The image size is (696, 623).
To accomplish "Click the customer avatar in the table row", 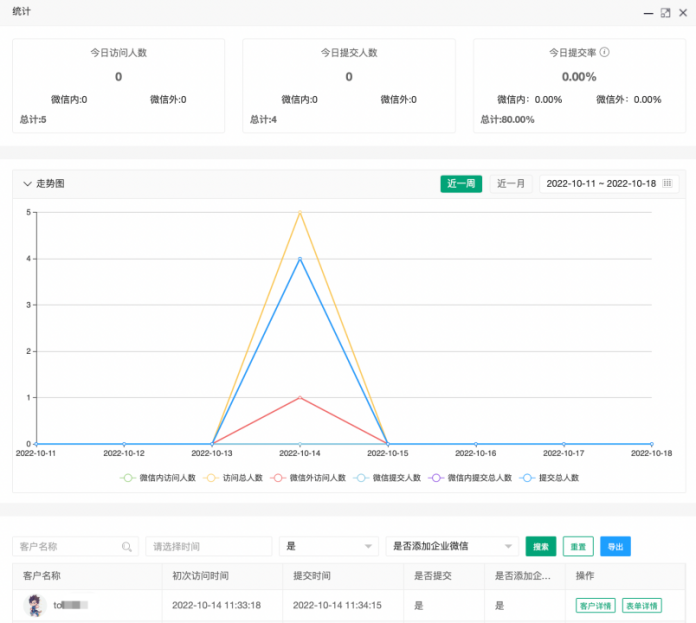I will (35, 605).
